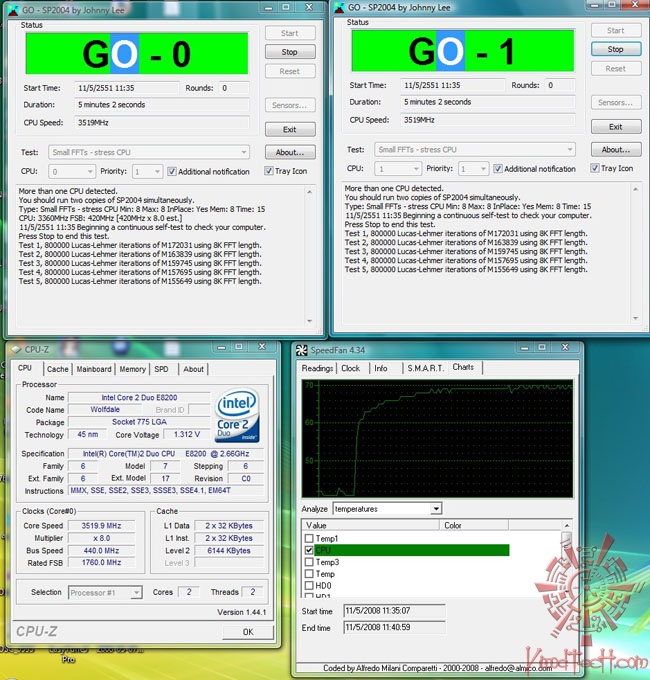Click the Core Speed value 3519.9 MHz
Image resolution: width=650 pixels, height=680 pixels.
pos(101,526)
